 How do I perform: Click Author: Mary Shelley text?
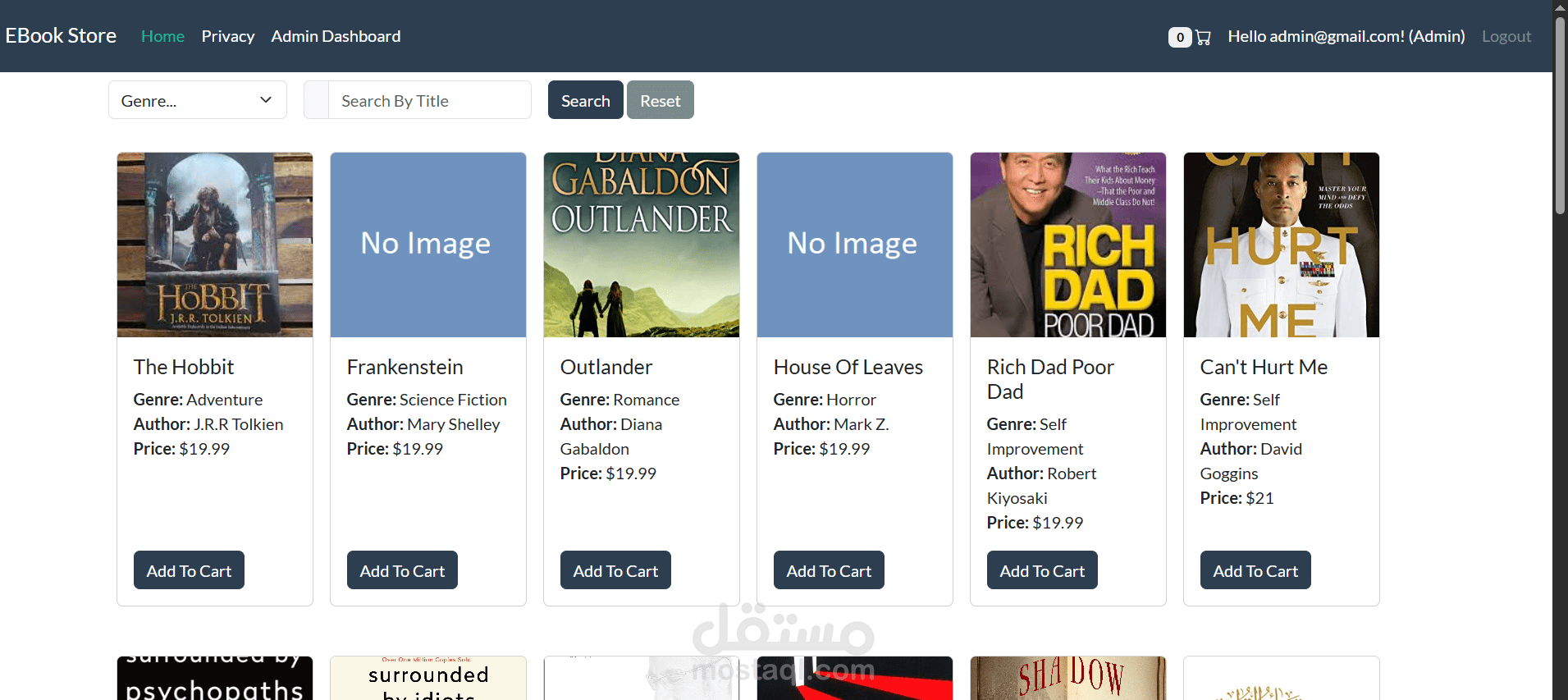pyautogui.click(x=423, y=424)
